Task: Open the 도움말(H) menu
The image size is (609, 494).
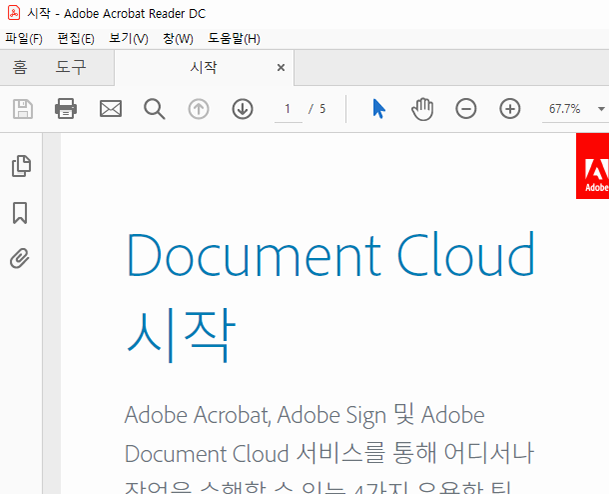Action: 234,38
